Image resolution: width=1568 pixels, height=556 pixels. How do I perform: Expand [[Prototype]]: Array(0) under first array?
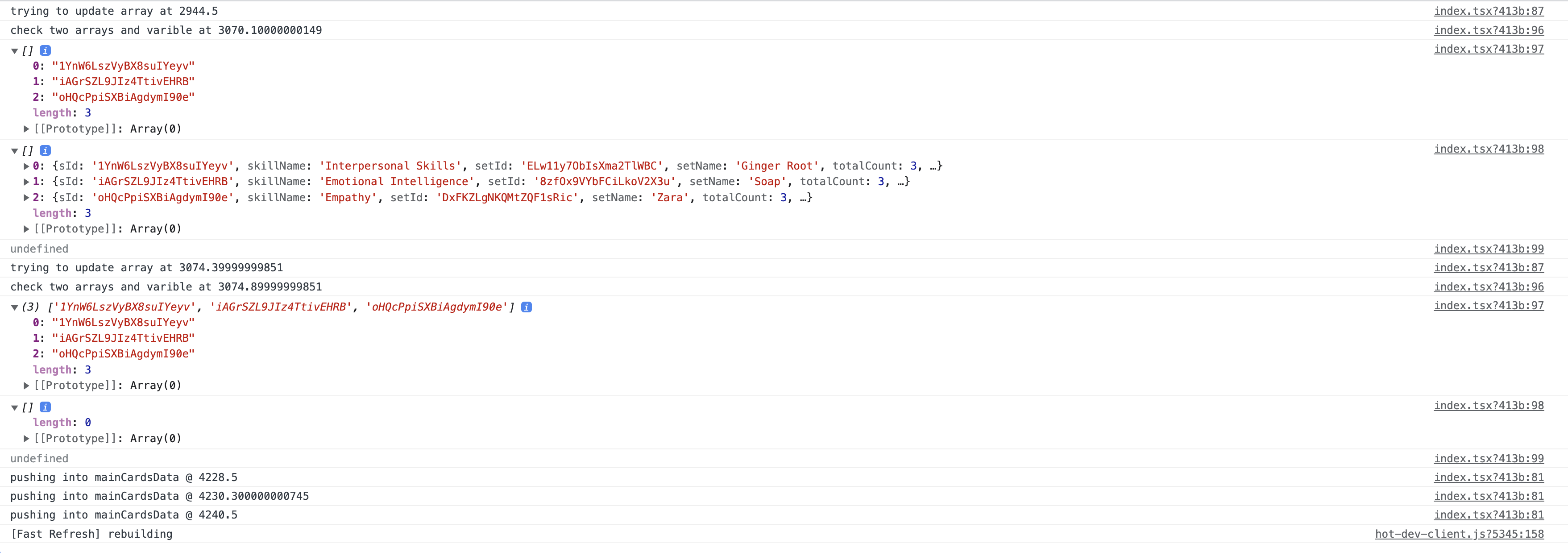click(x=26, y=129)
